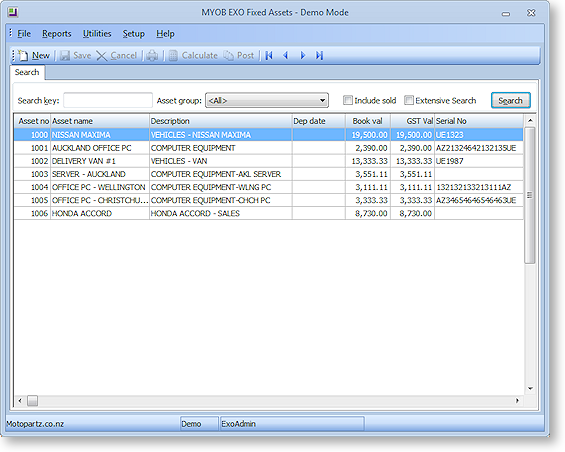Select the DELIVERY VAN #1 row
This screenshot has width=565, height=452.
(269, 161)
